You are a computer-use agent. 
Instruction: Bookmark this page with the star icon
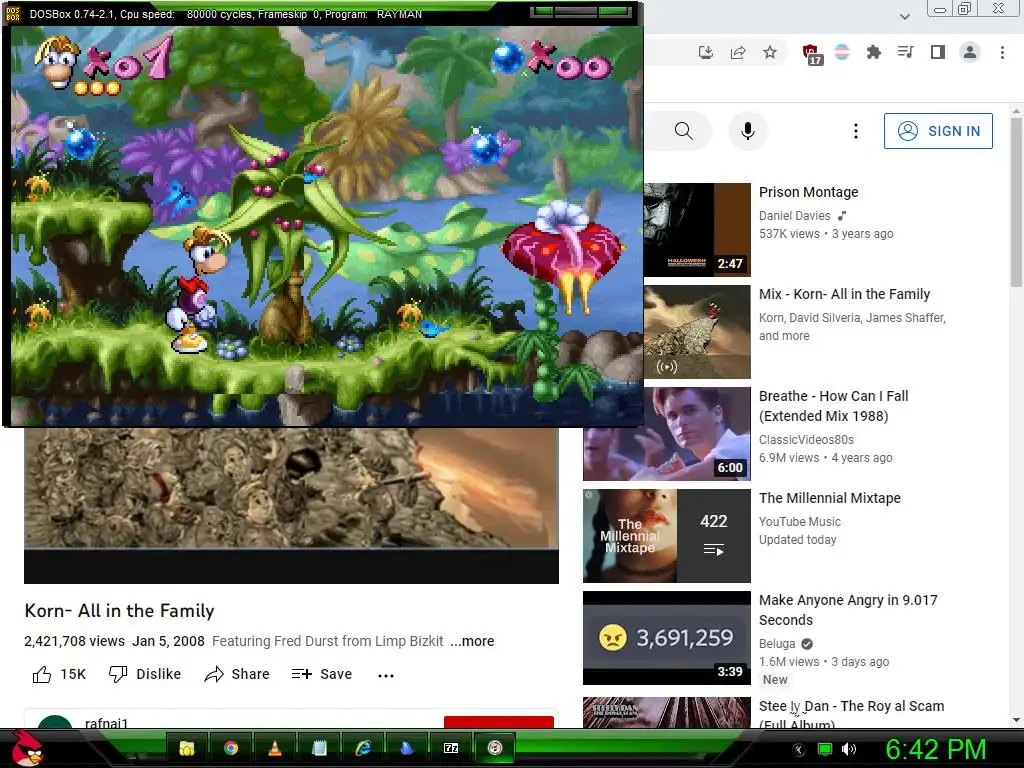[770, 52]
